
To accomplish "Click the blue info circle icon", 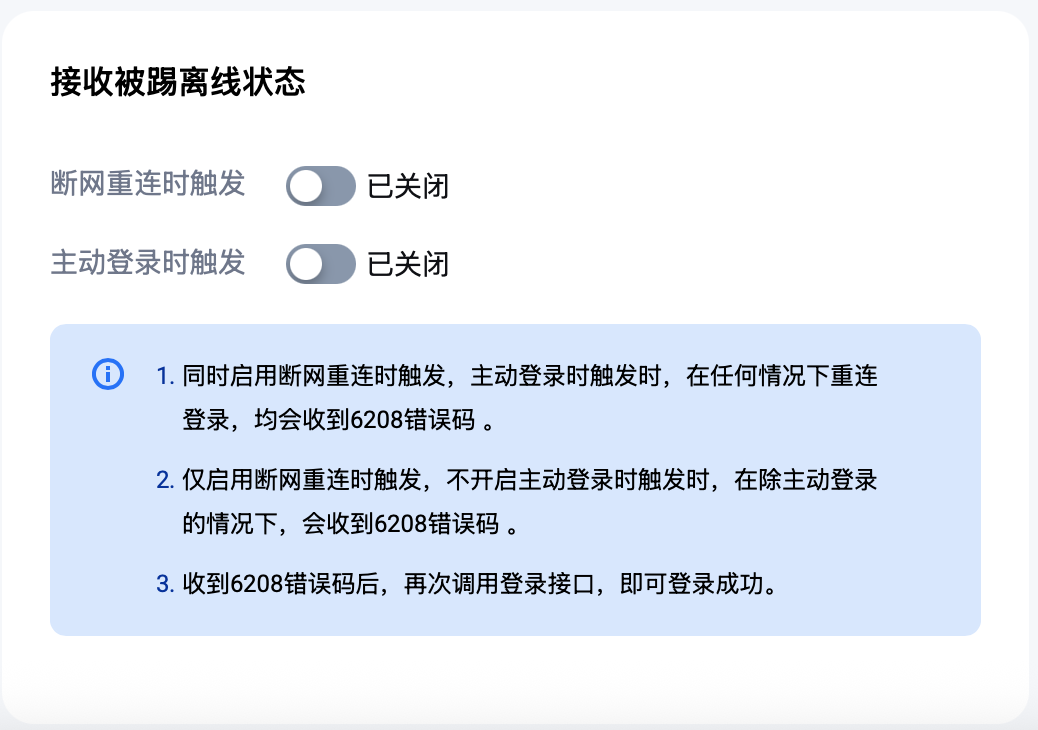I will [107, 374].
